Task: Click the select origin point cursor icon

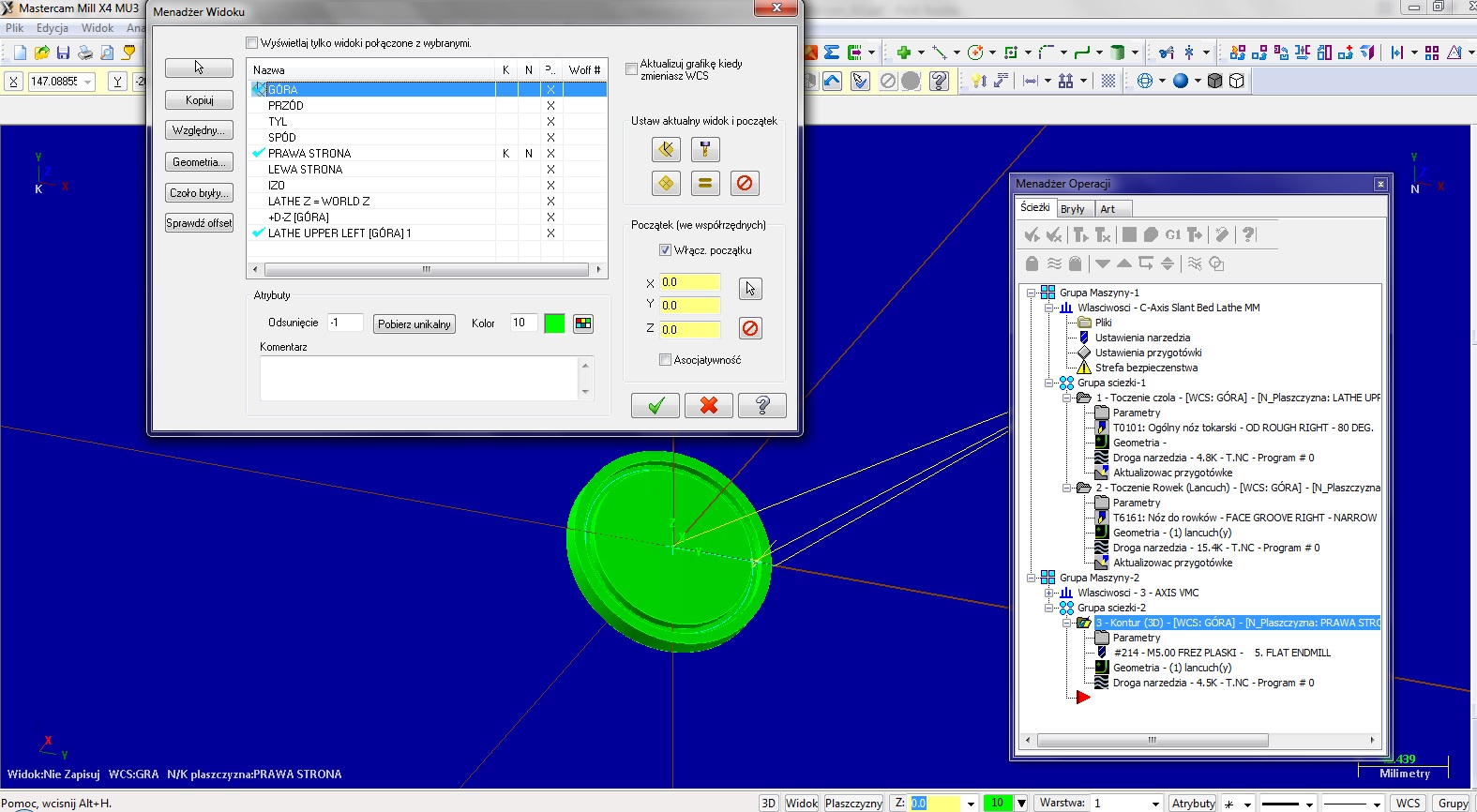Action: click(x=750, y=289)
